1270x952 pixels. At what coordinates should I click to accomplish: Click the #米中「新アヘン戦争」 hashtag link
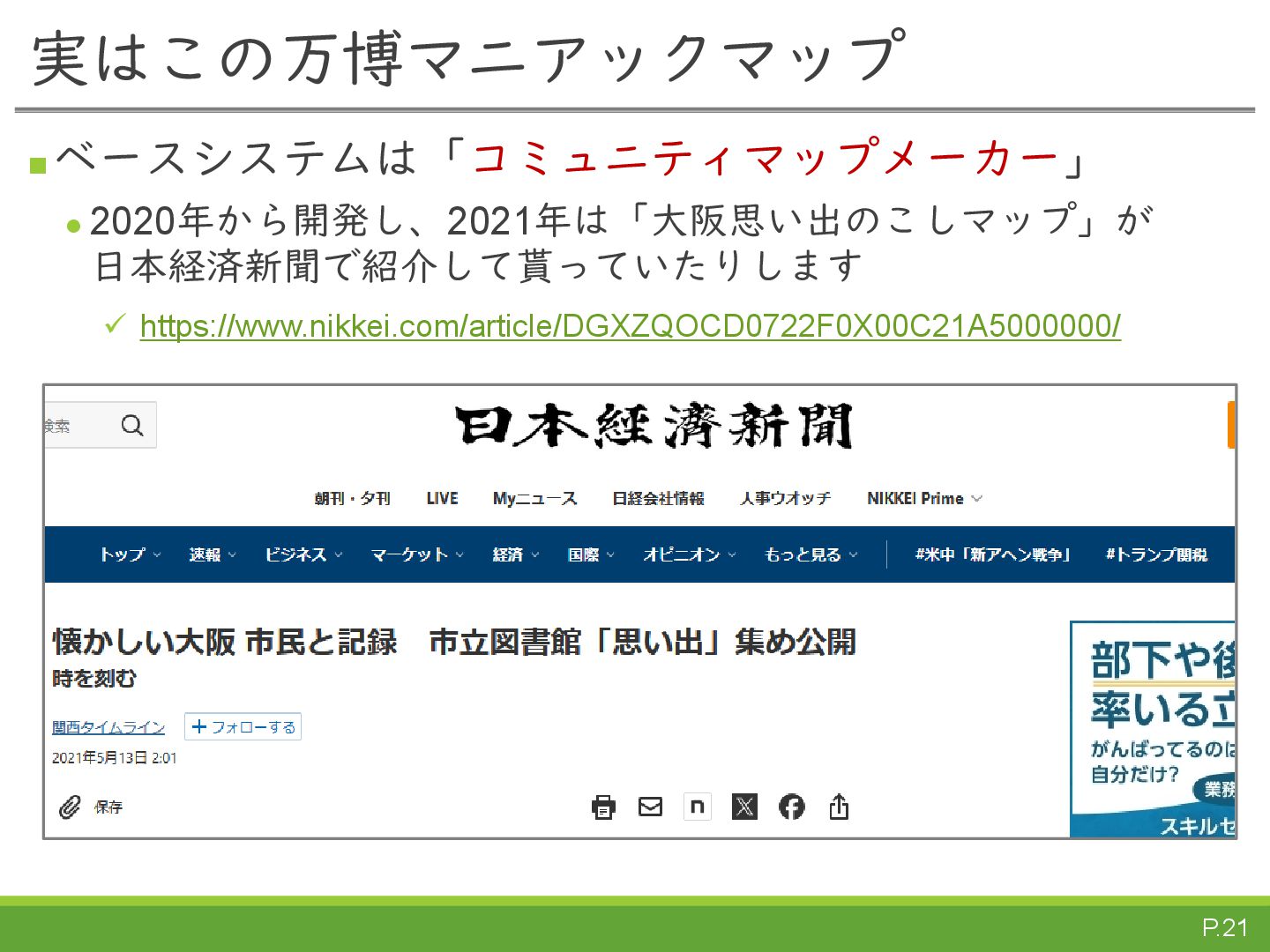[993, 554]
